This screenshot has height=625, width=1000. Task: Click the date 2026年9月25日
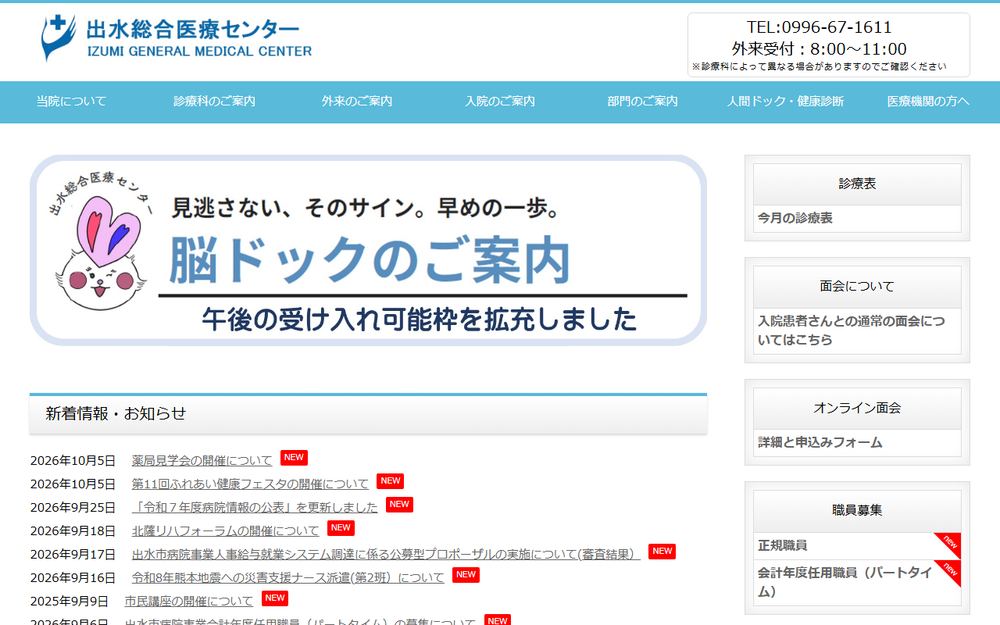[73, 508]
